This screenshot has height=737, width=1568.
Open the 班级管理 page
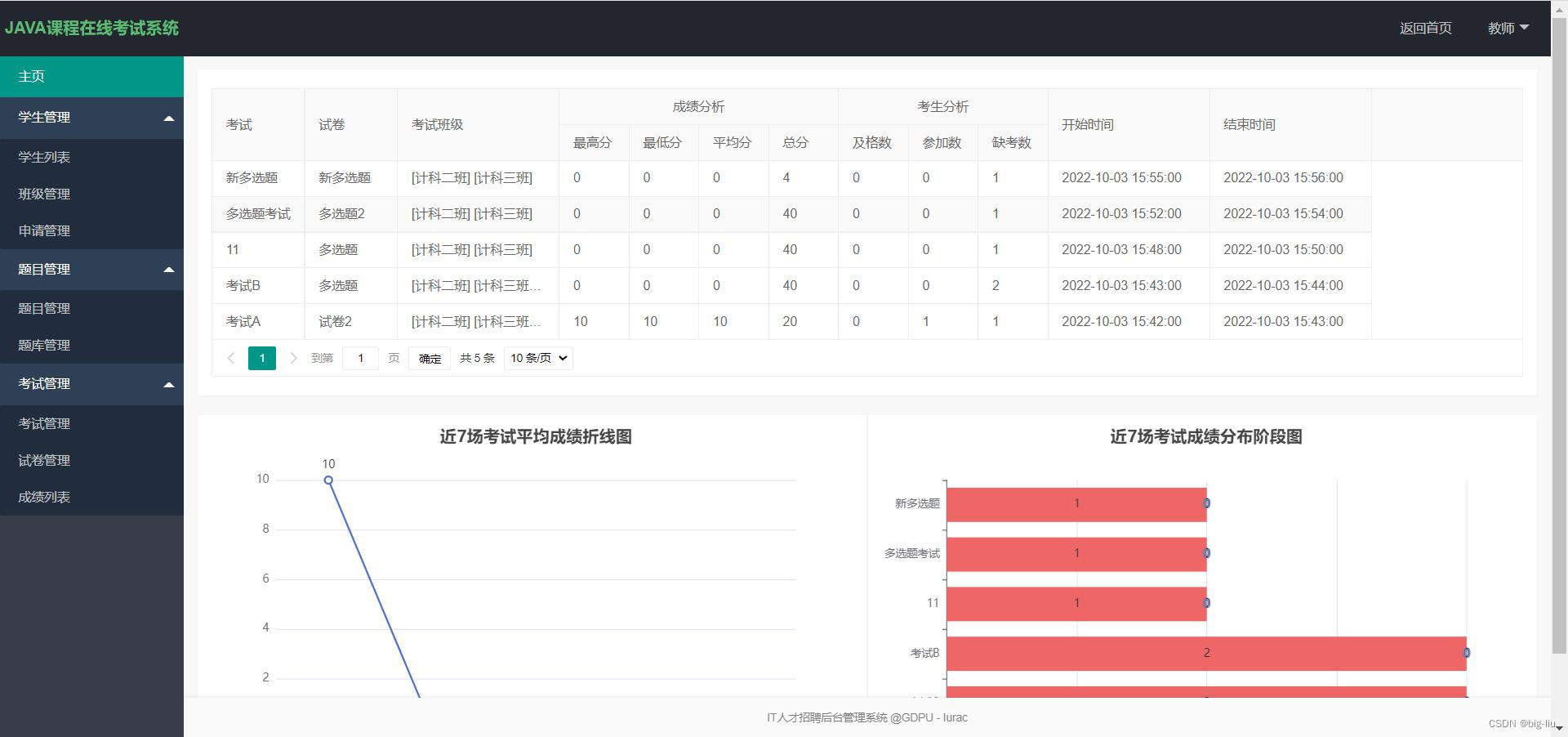click(43, 194)
